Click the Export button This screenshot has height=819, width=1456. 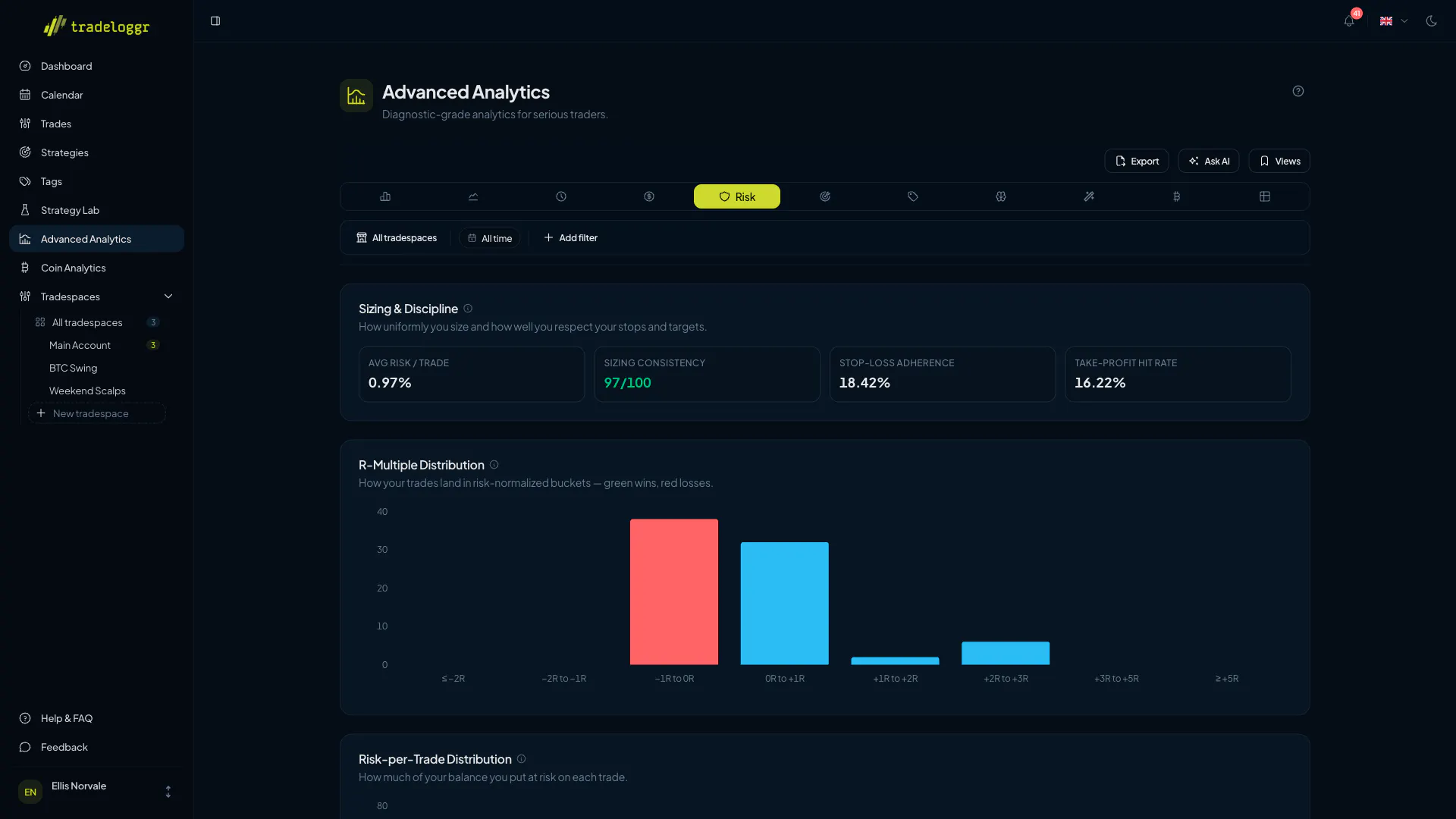[1137, 161]
